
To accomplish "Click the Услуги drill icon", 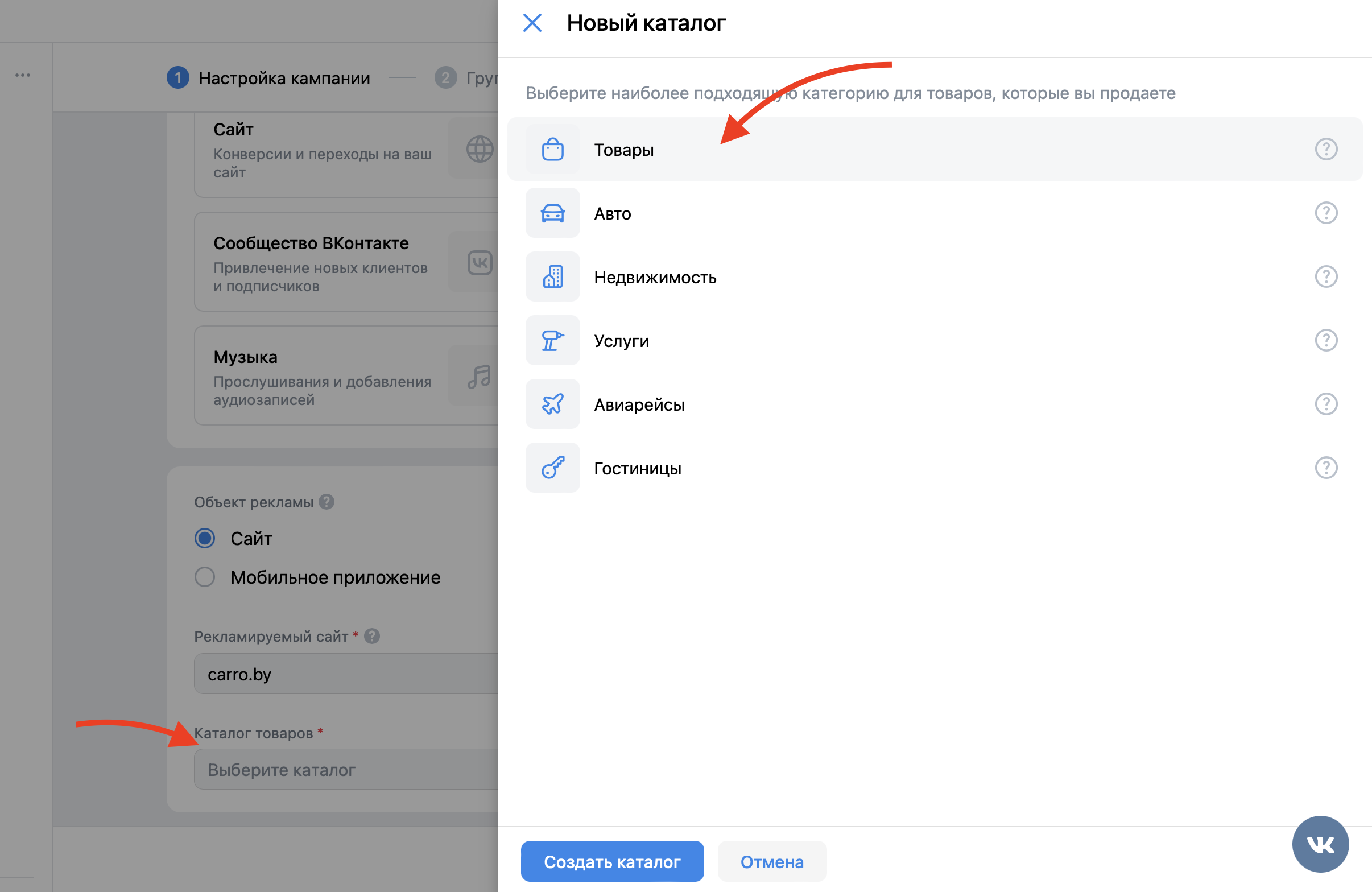I will click(552, 341).
